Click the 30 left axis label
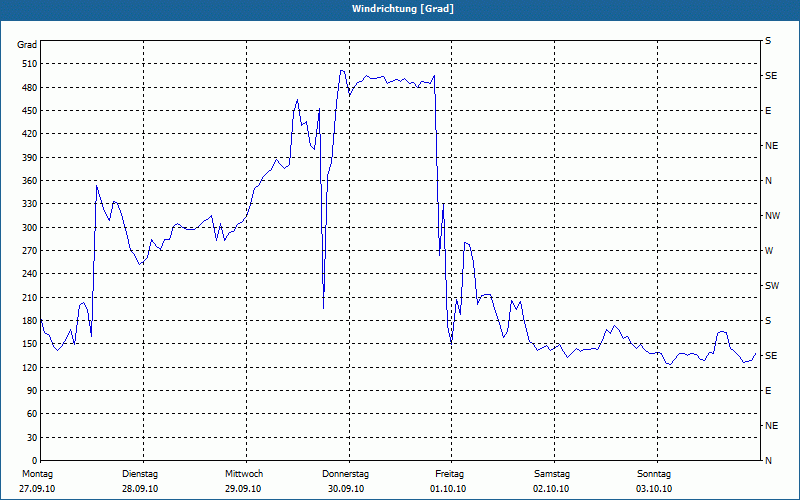This screenshot has height=500, width=800. [x=32, y=438]
